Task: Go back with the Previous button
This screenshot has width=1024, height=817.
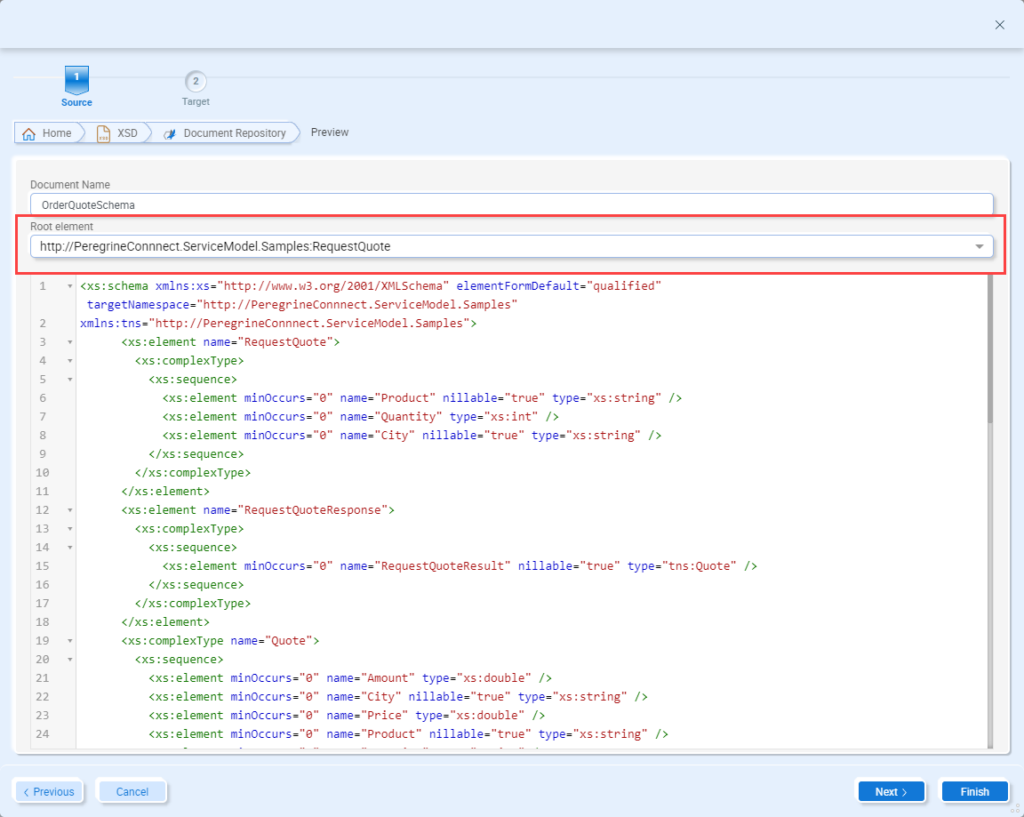Action: click(x=49, y=792)
